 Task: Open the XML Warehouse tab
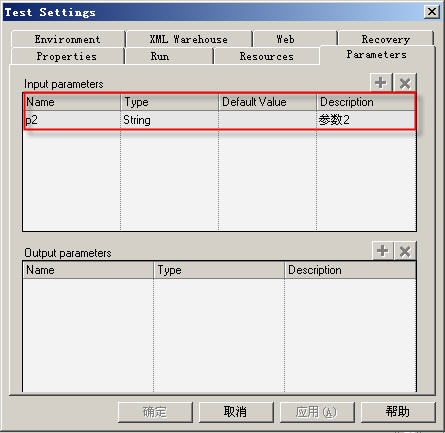pyautogui.click(x=189, y=39)
